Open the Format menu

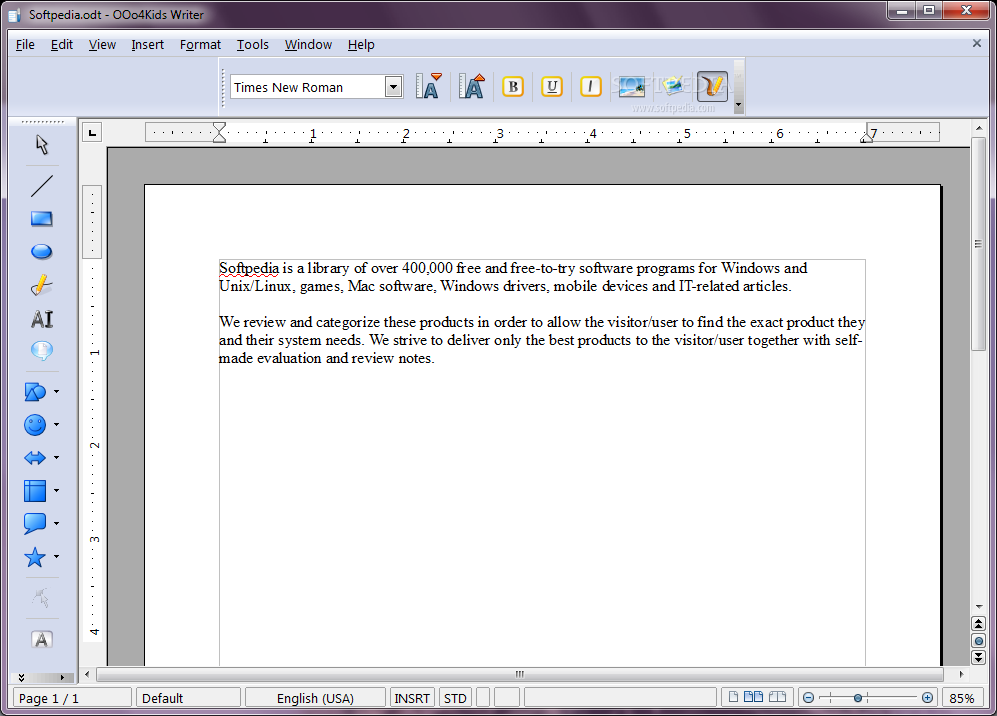200,45
